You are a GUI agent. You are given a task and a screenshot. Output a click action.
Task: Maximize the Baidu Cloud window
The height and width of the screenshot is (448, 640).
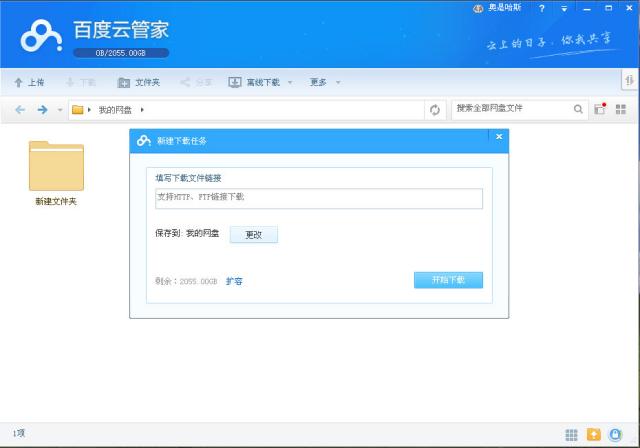point(609,8)
